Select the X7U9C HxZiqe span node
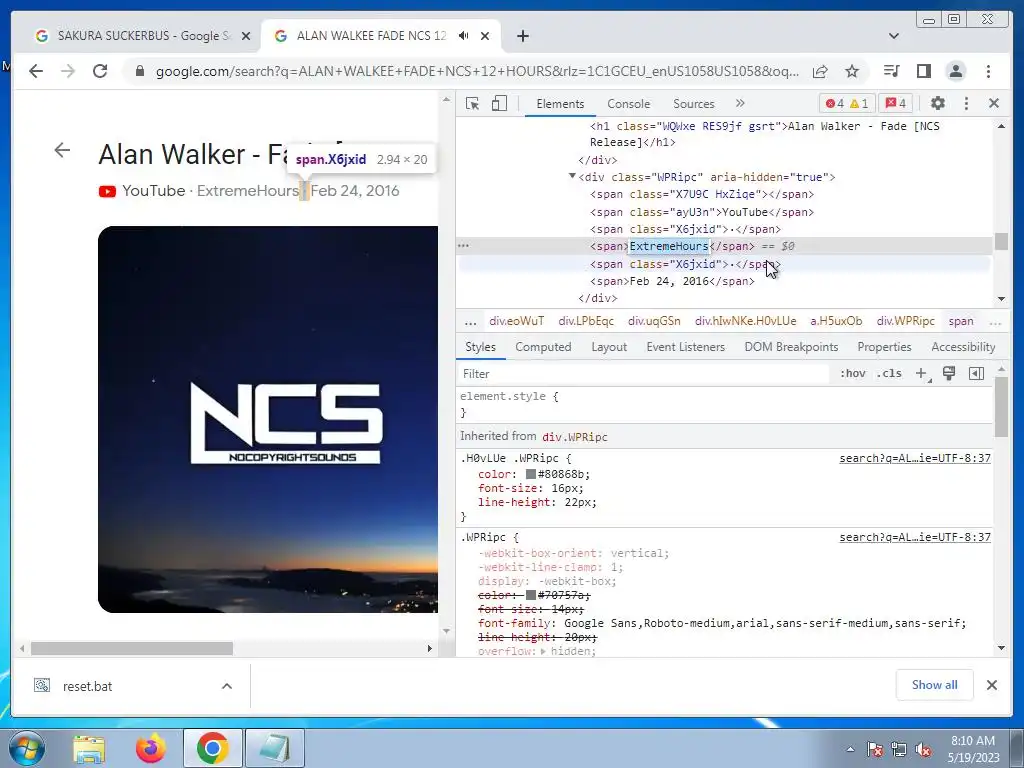 coord(702,195)
